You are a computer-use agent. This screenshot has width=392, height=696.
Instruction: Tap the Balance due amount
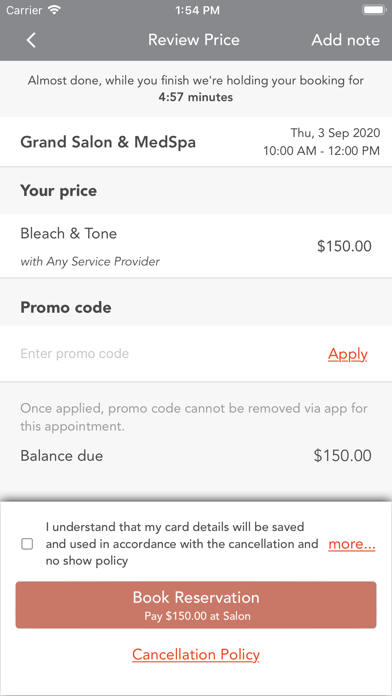342,456
